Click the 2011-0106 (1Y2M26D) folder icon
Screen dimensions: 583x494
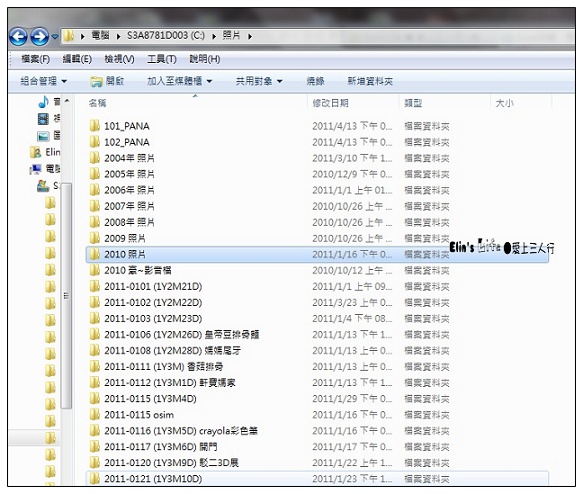click(x=95, y=334)
